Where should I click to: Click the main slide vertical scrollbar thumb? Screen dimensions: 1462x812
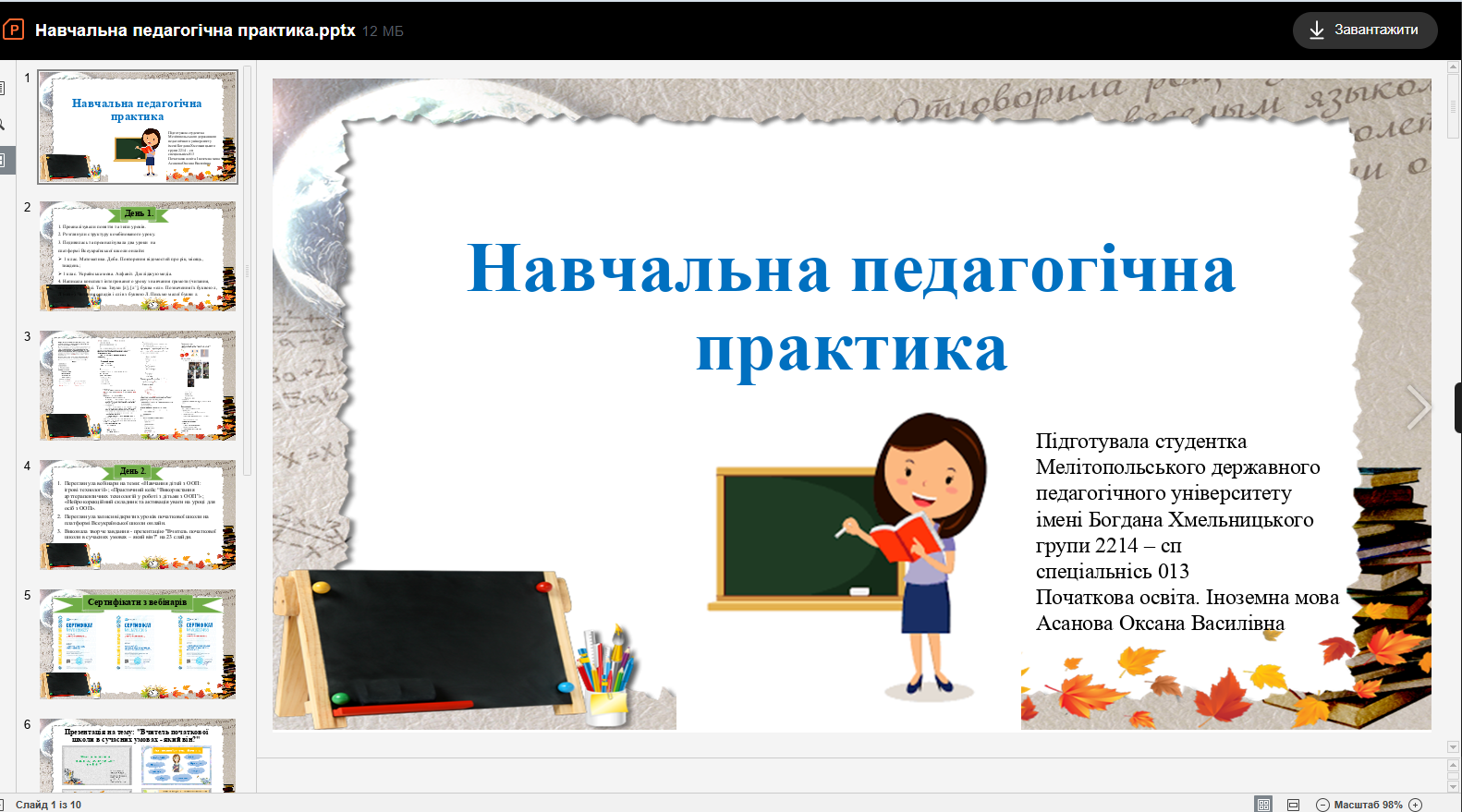pyautogui.click(x=1453, y=106)
